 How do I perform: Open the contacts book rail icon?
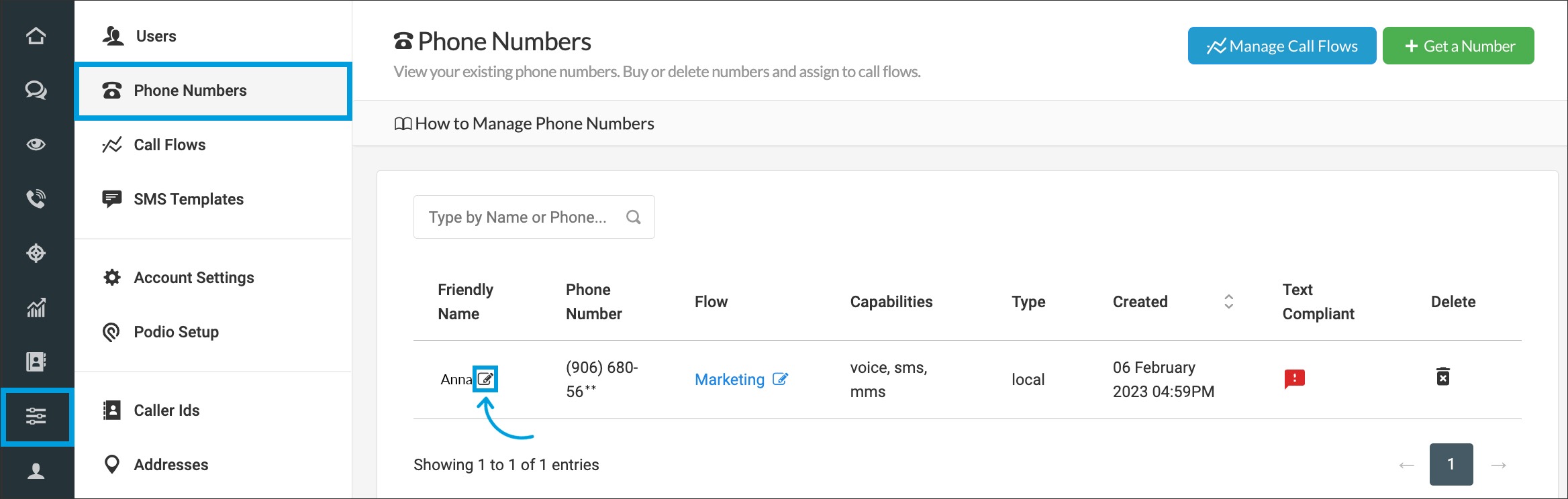(x=36, y=362)
